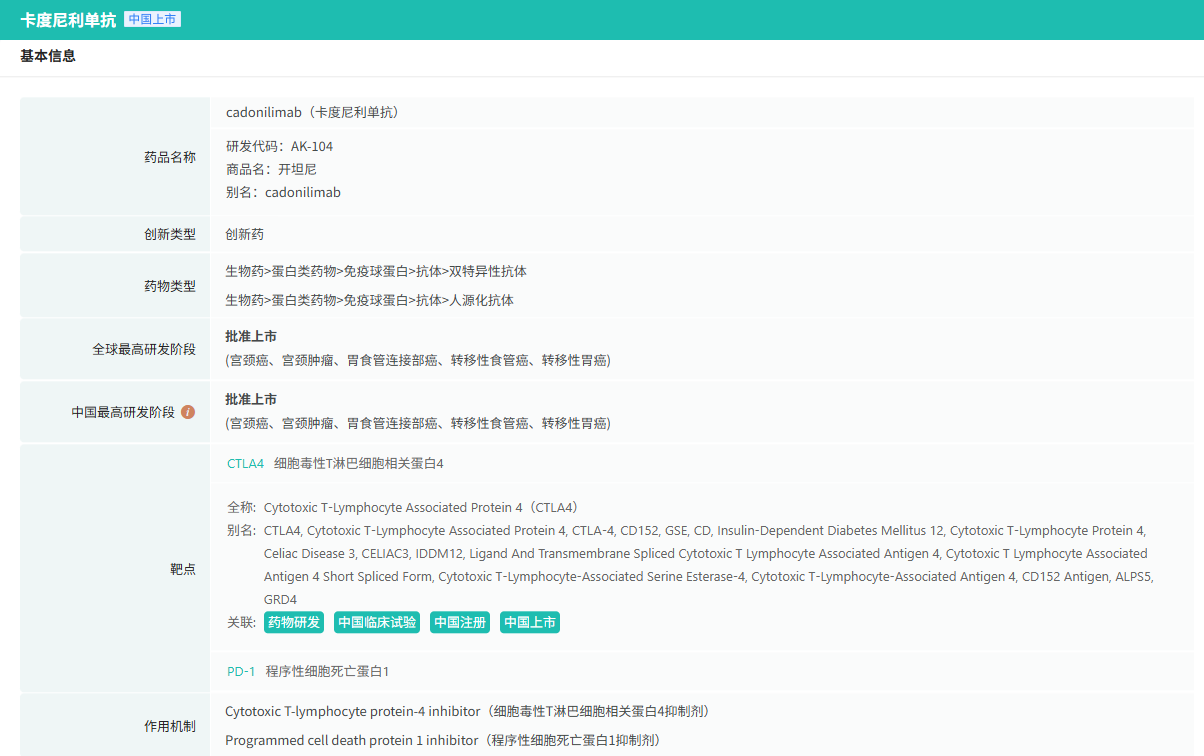The image size is (1204, 756).
Task: Click the 作用机制 row label
Action: pos(170,726)
